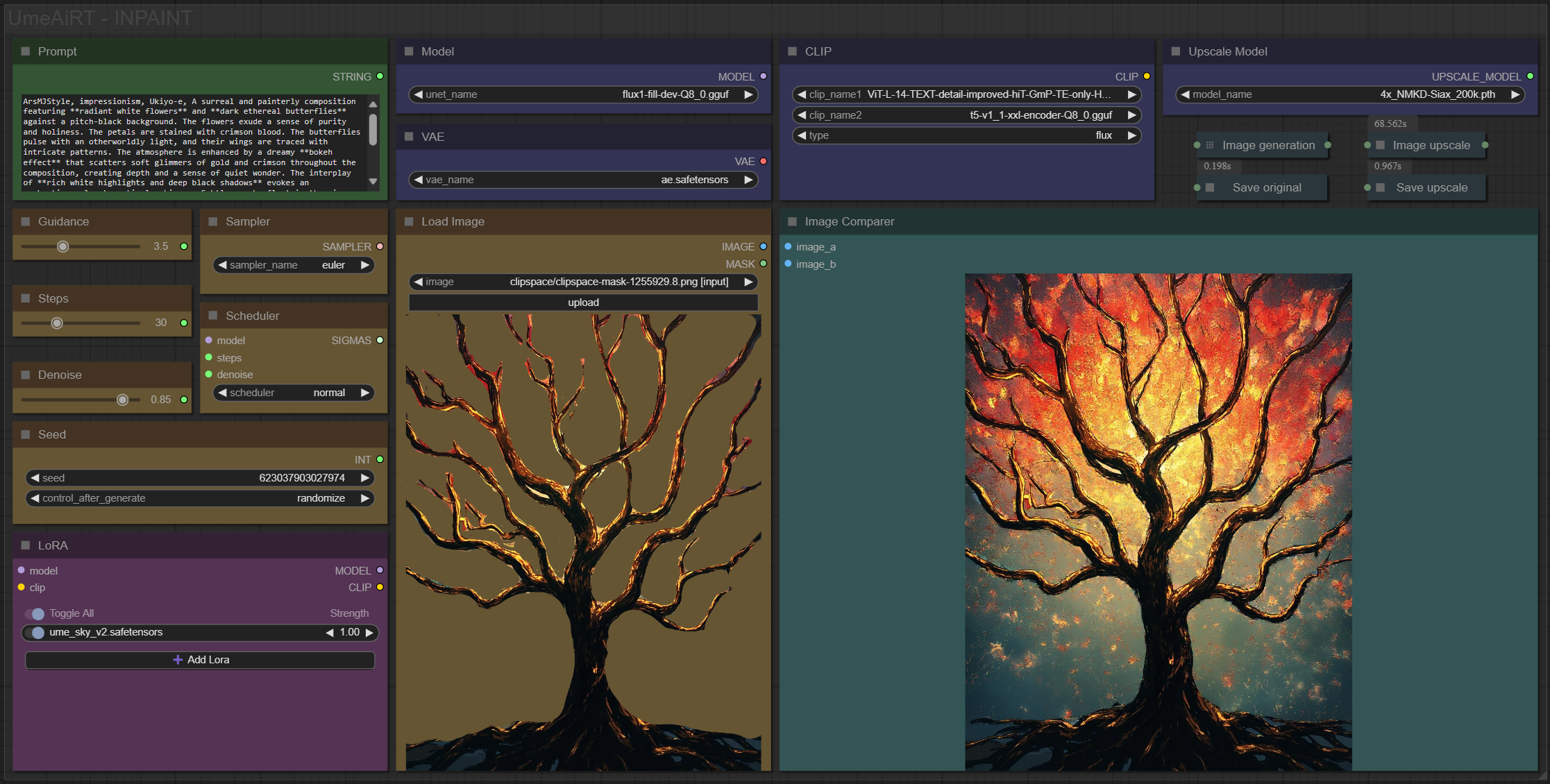Toggle the Save upscale node square

pos(1380,187)
